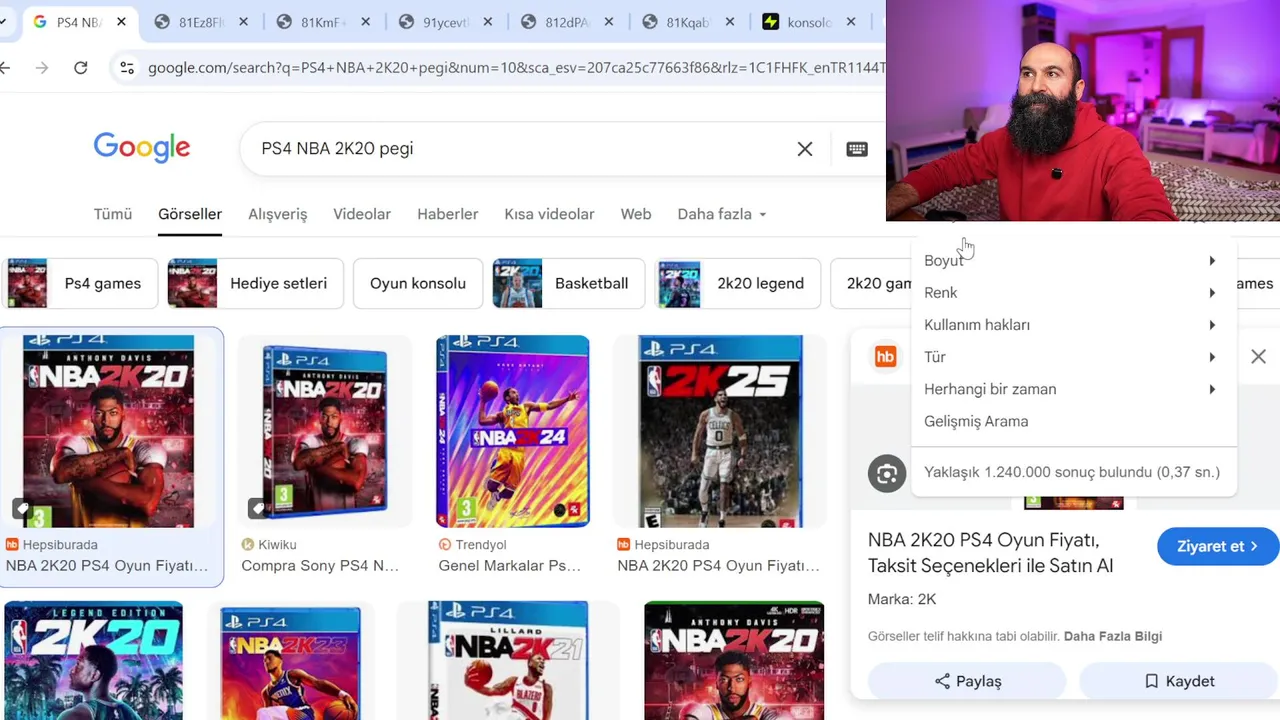Click the browser address bar URL
Image resolution: width=1280 pixels, height=720 pixels.
click(x=515, y=68)
